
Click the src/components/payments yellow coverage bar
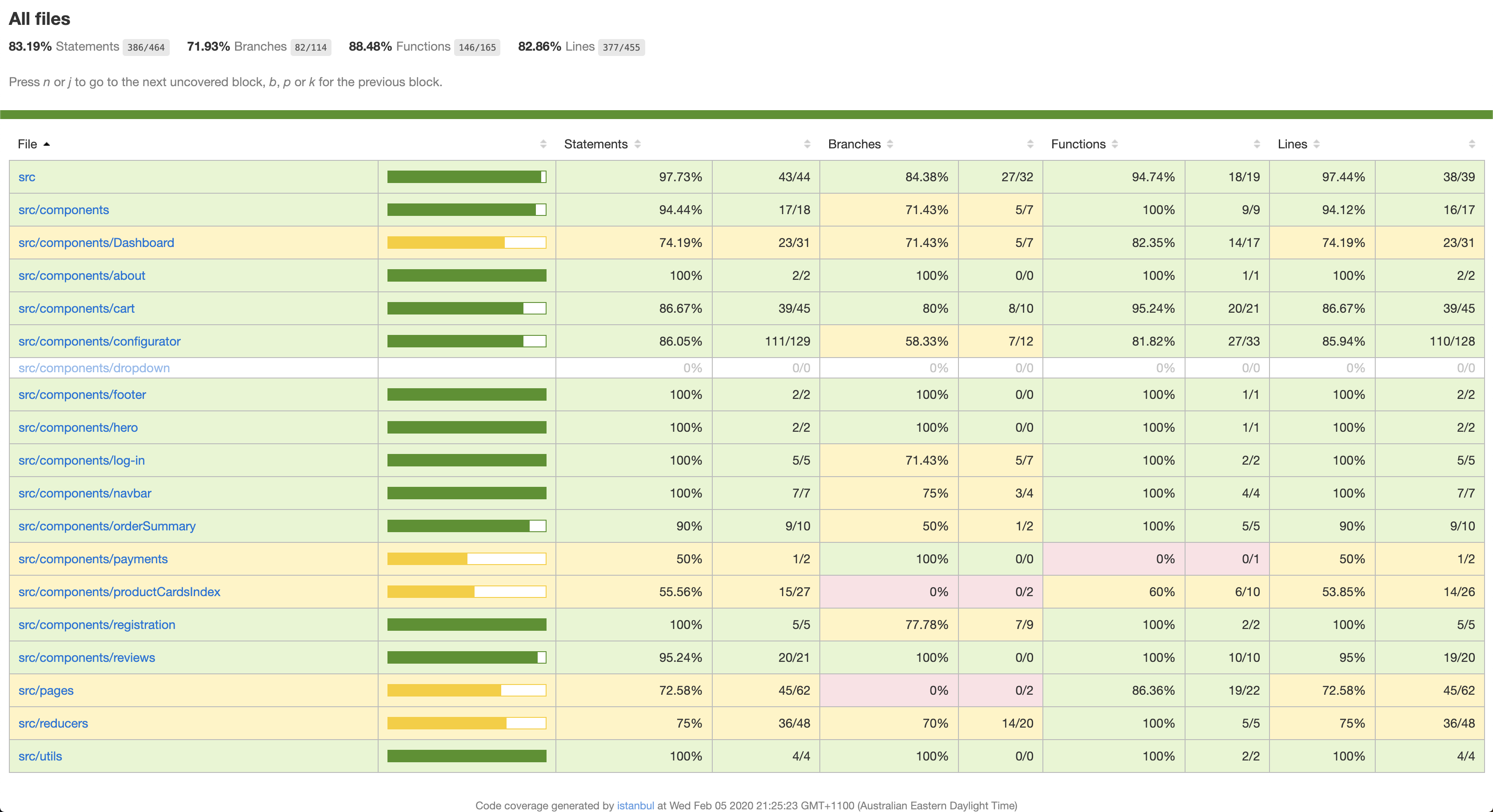(467, 559)
